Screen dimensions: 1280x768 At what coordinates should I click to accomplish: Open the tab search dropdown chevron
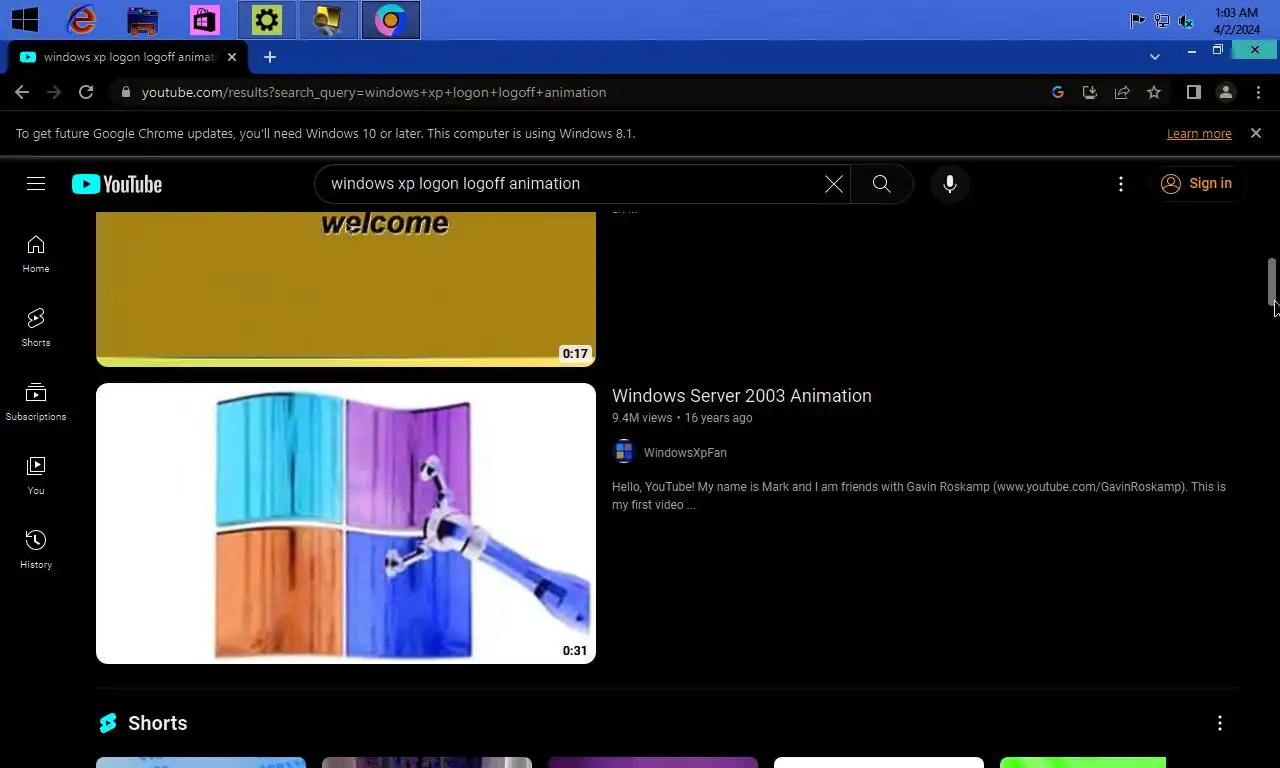click(1155, 57)
